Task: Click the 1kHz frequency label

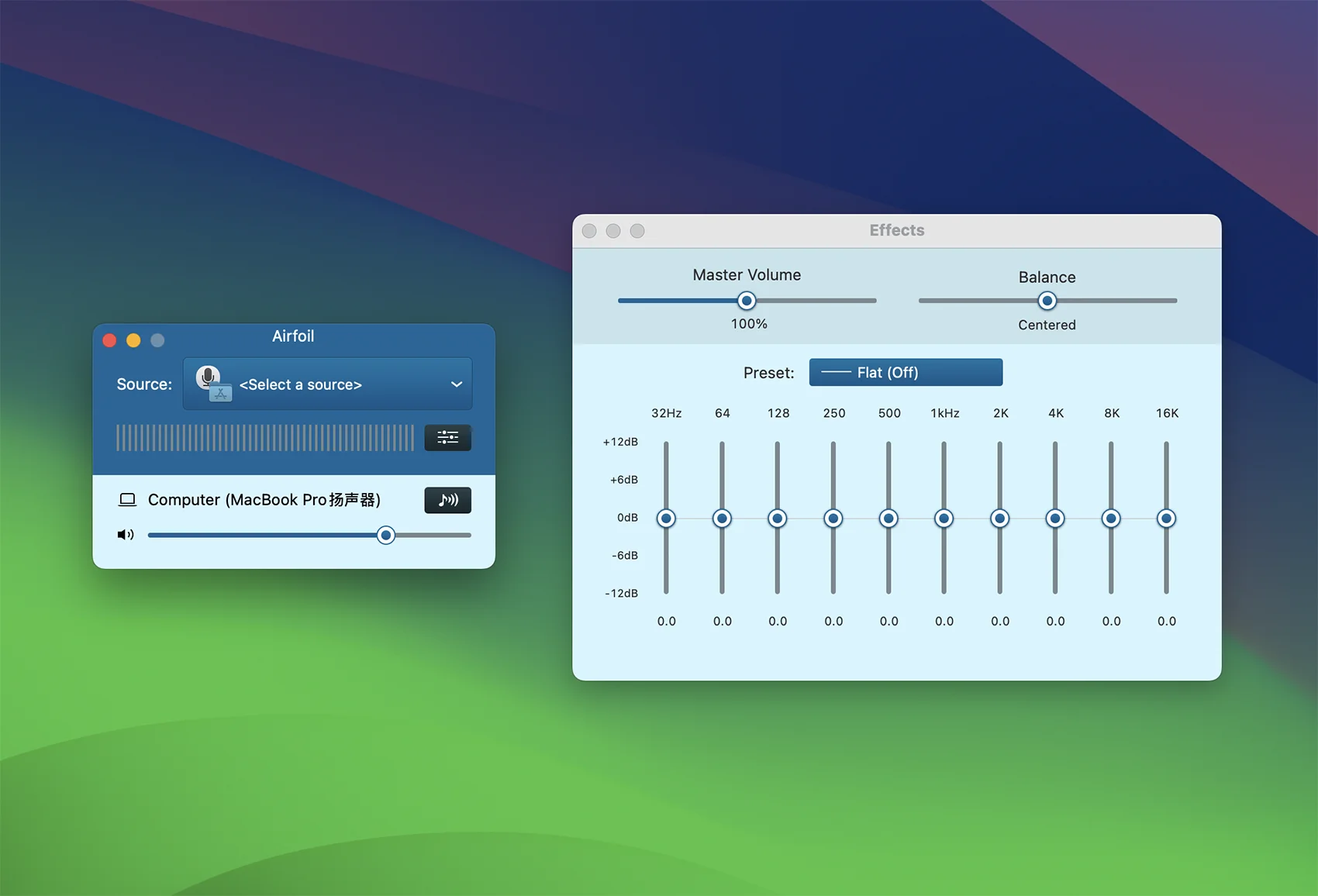Action: [945, 413]
